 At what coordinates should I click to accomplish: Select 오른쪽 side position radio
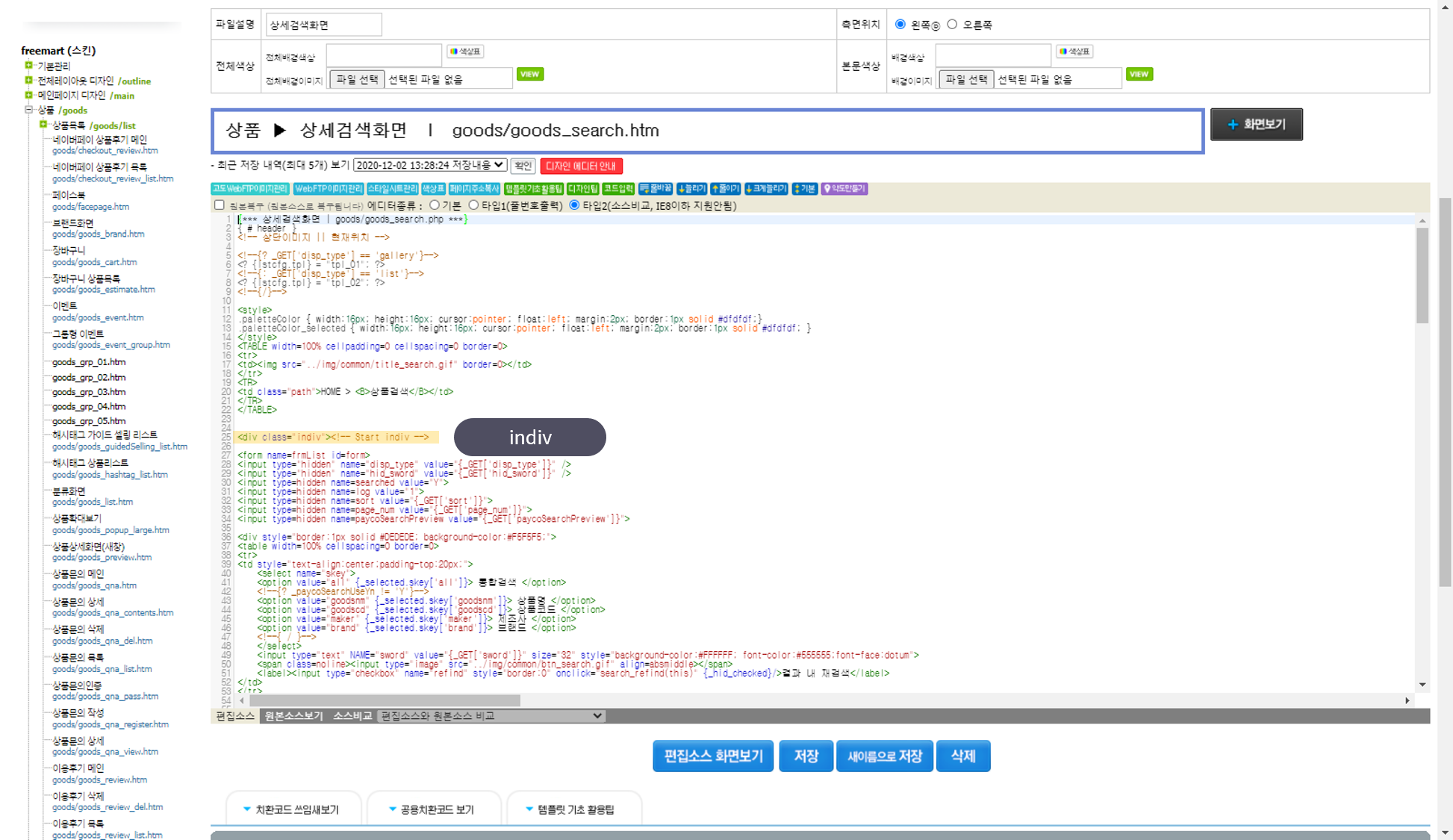click(952, 24)
